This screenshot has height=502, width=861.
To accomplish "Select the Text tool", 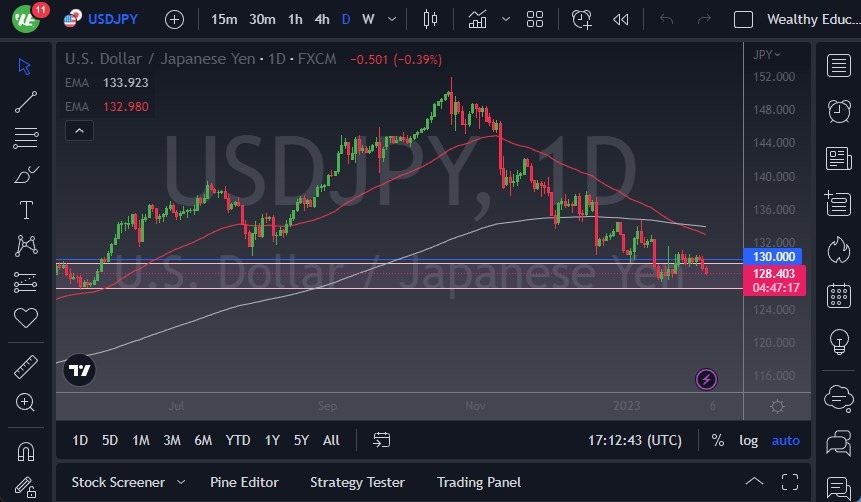I will 26,210.
